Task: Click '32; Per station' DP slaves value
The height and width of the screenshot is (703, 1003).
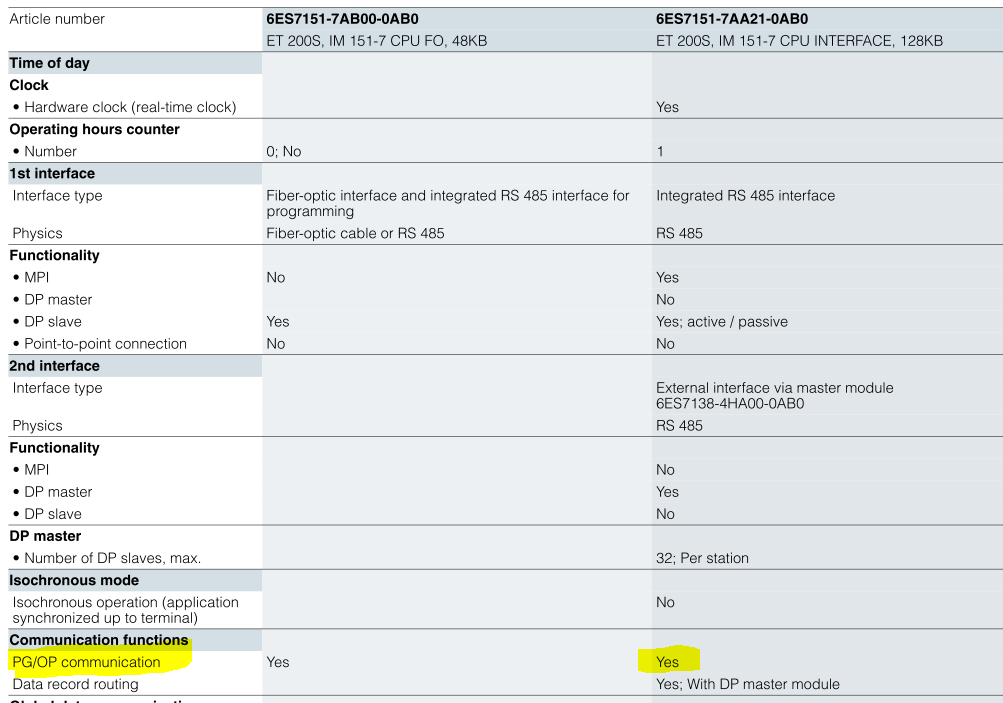Action: click(702, 558)
